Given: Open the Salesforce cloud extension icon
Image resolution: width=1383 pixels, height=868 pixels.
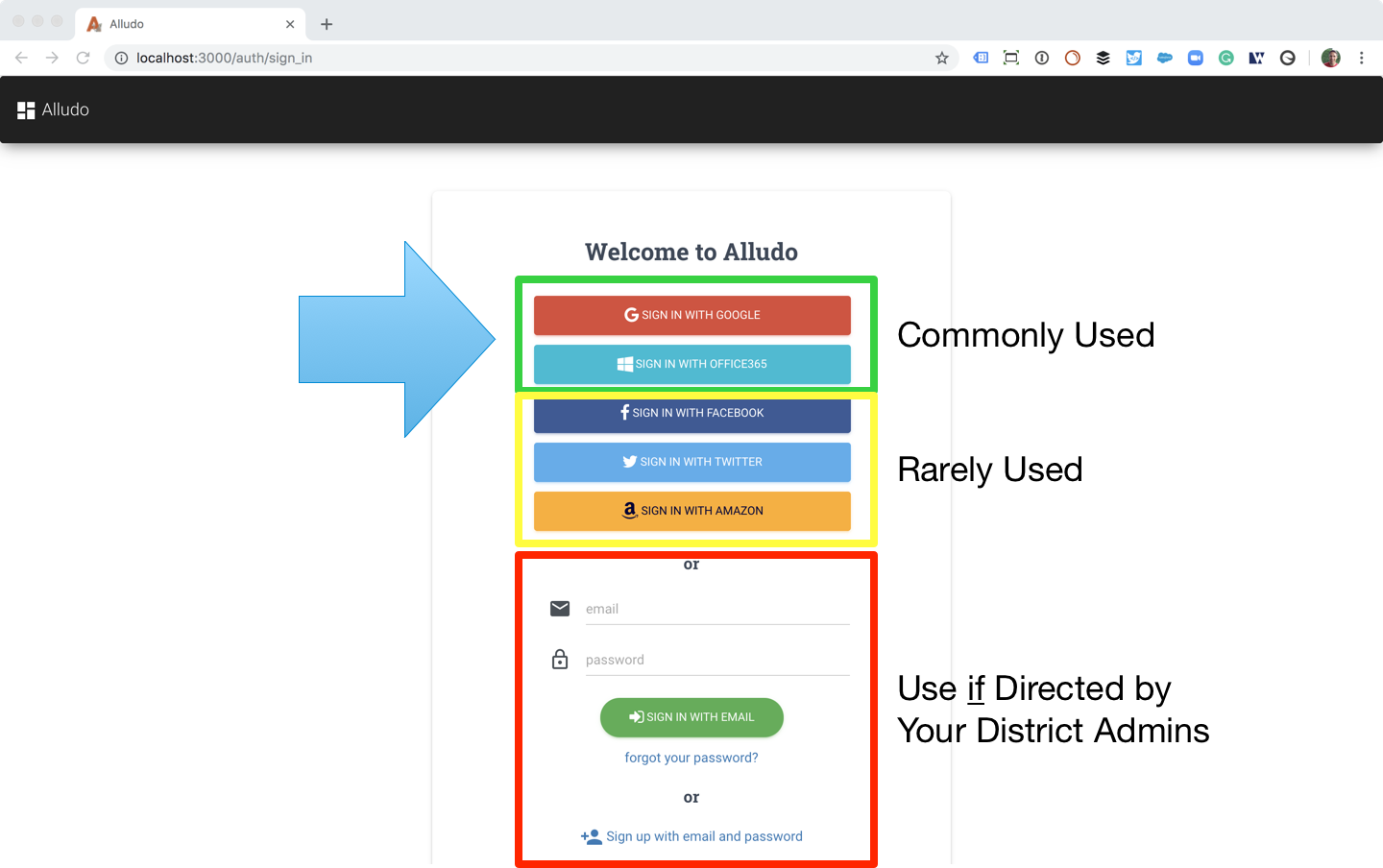Looking at the screenshot, I should click(1165, 58).
